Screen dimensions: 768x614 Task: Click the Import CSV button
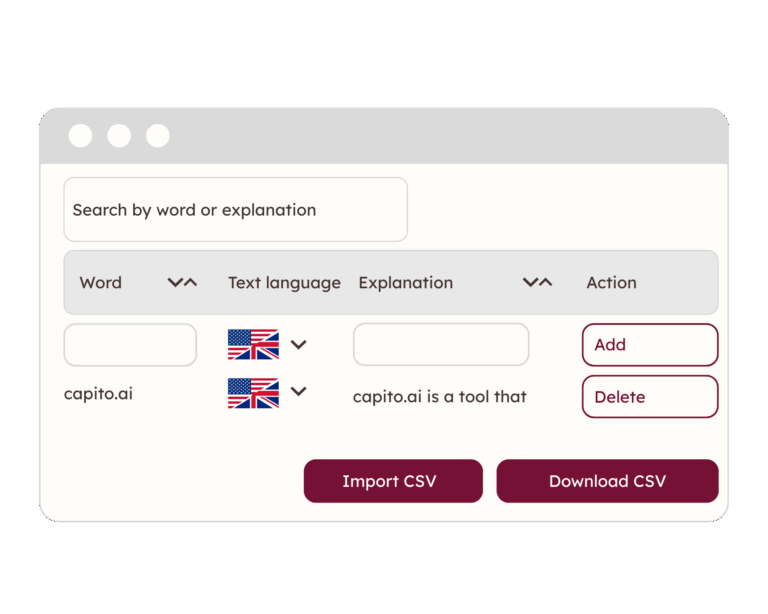point(393,481)
